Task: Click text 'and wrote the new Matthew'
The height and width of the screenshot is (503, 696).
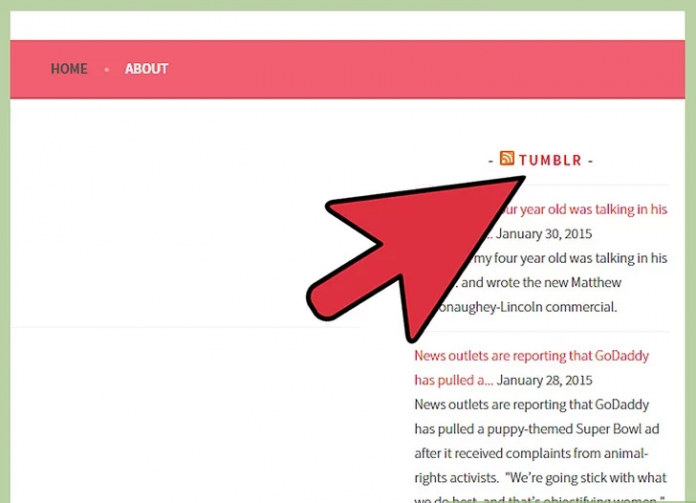Action: [x=541, y=283]
